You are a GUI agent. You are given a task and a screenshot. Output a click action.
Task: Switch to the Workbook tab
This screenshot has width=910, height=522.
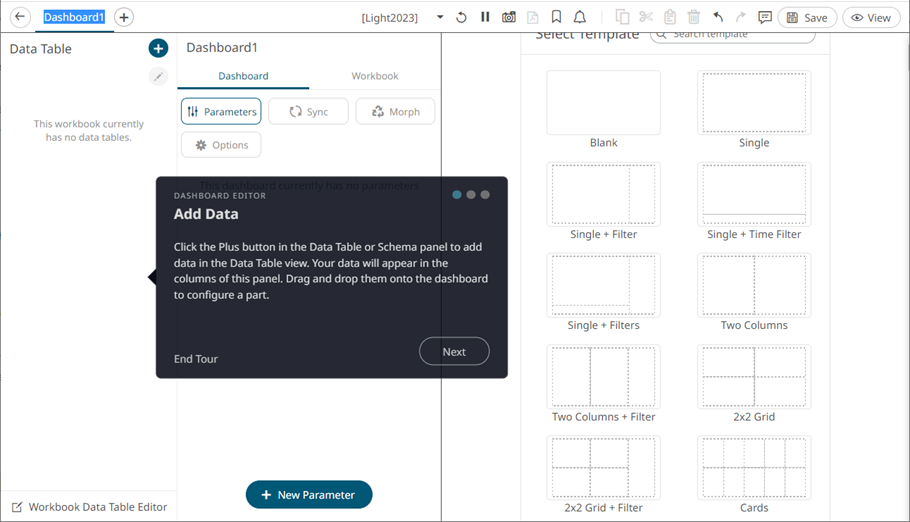click(x=375, y=76)
